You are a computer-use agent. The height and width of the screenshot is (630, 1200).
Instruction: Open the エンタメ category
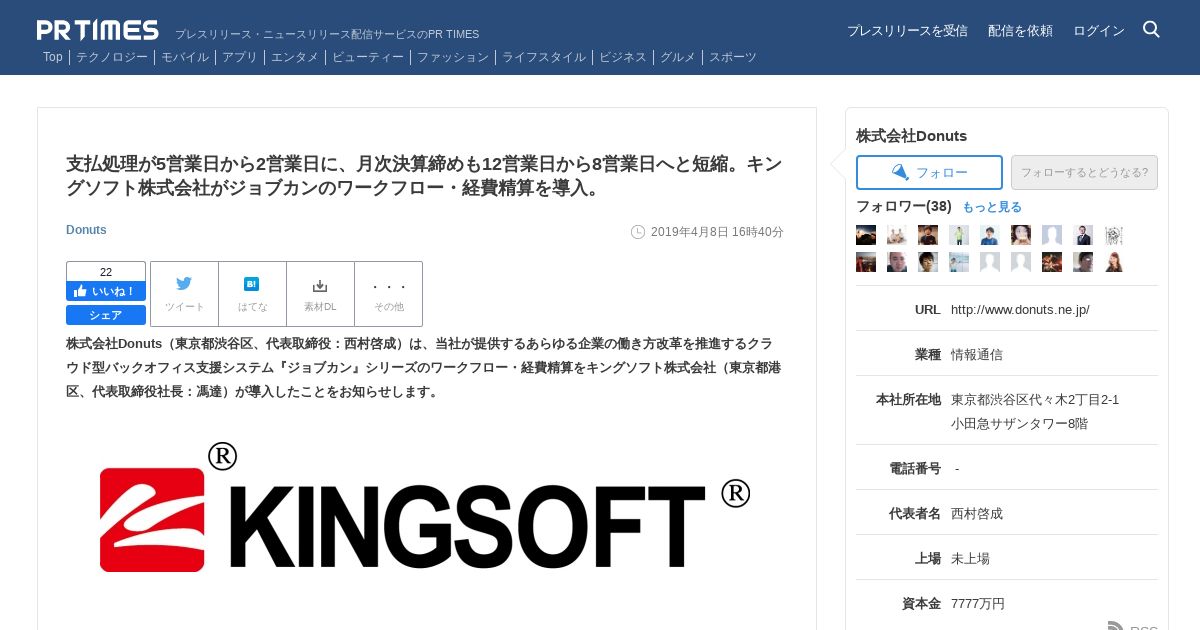point(295,57)
